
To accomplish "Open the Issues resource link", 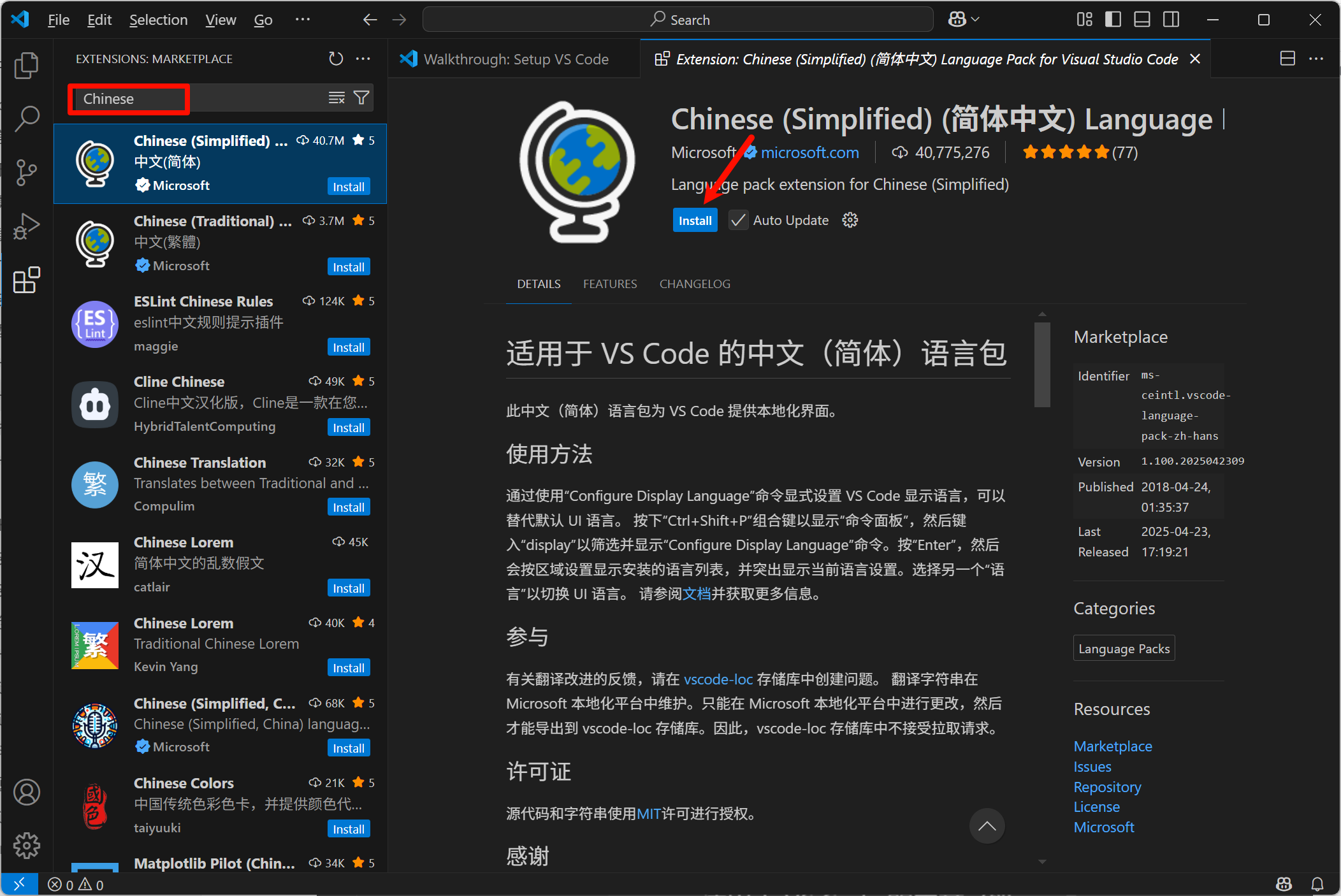I will [x=1092, y=767].
